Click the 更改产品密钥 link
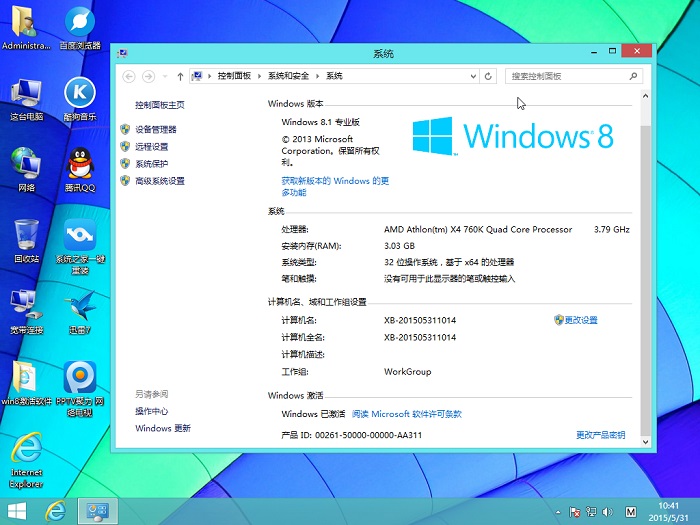 tap(600, 435)
